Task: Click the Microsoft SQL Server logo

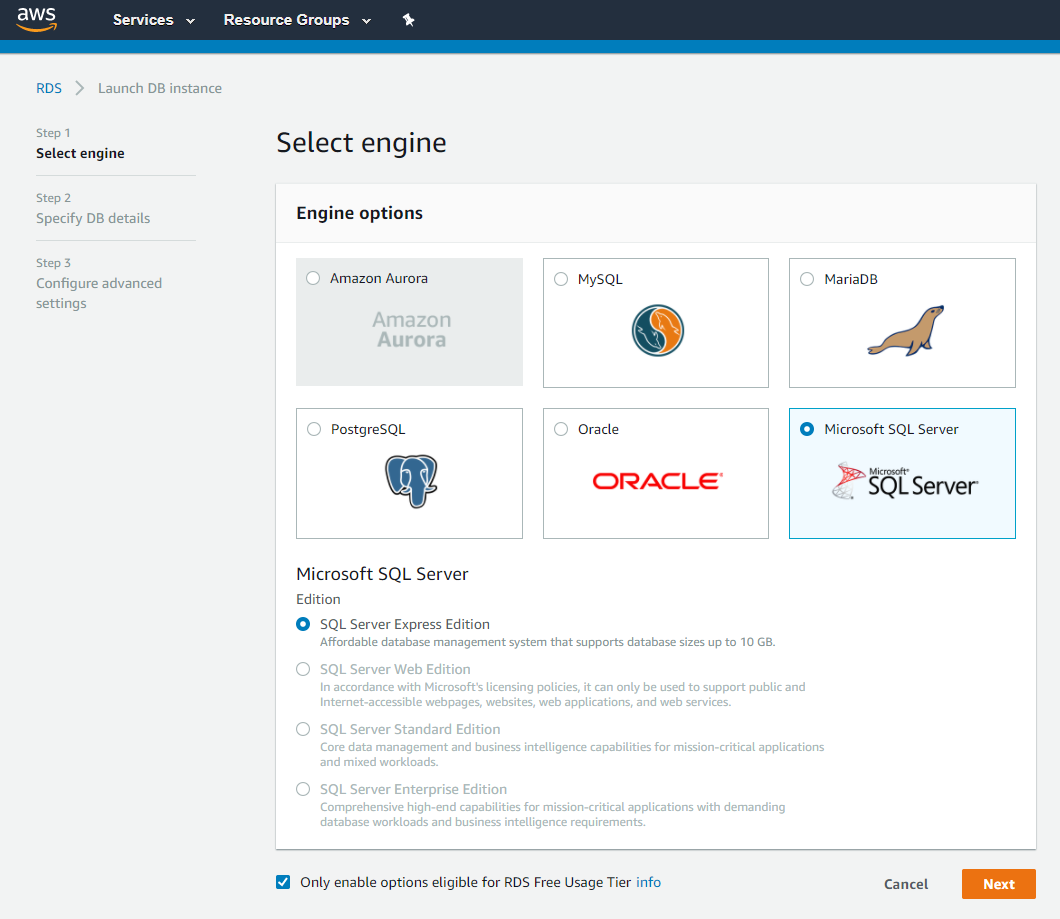Action: coord(905,481)
